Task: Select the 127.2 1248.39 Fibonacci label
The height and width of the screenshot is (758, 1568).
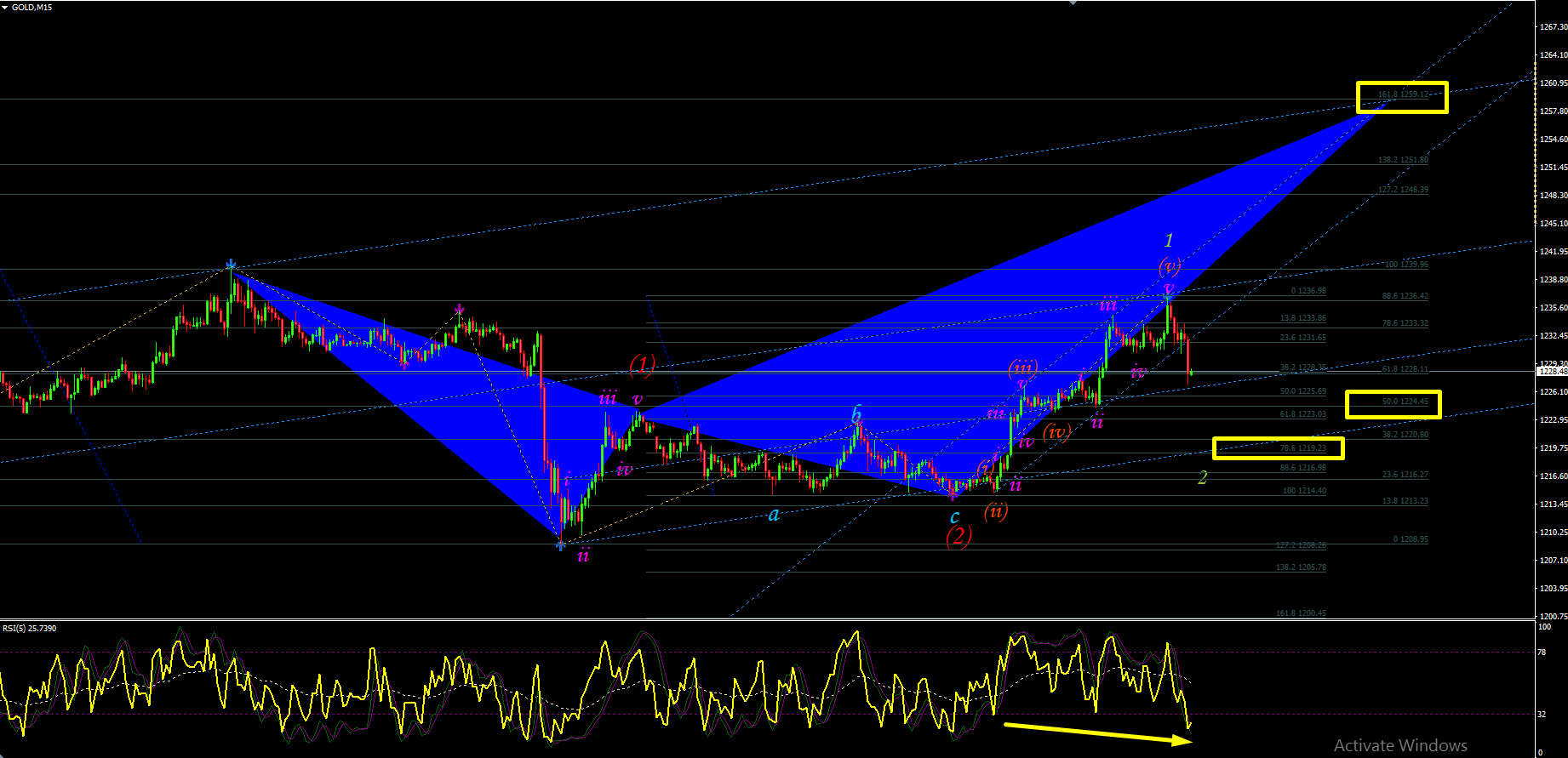Action: point(1404,190)
